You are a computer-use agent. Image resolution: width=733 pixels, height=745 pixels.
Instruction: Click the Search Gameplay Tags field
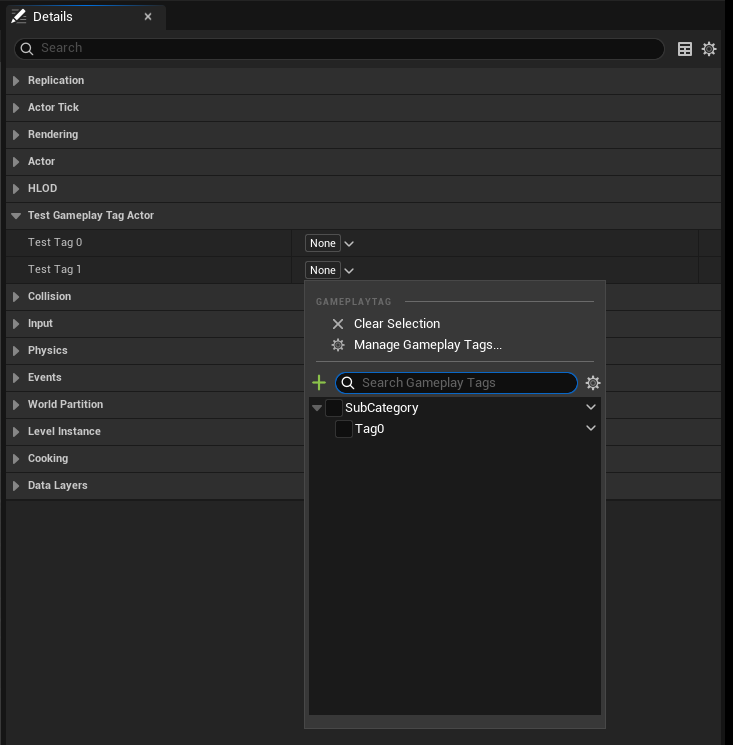[x=456, y=383]
